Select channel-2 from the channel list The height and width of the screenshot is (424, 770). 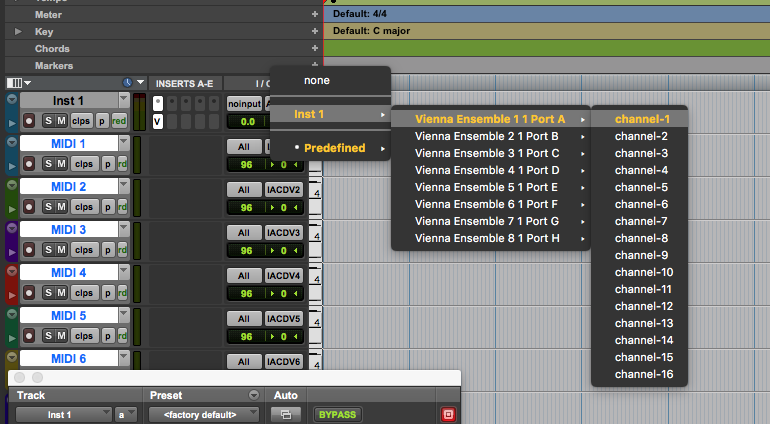click(639, 136)
